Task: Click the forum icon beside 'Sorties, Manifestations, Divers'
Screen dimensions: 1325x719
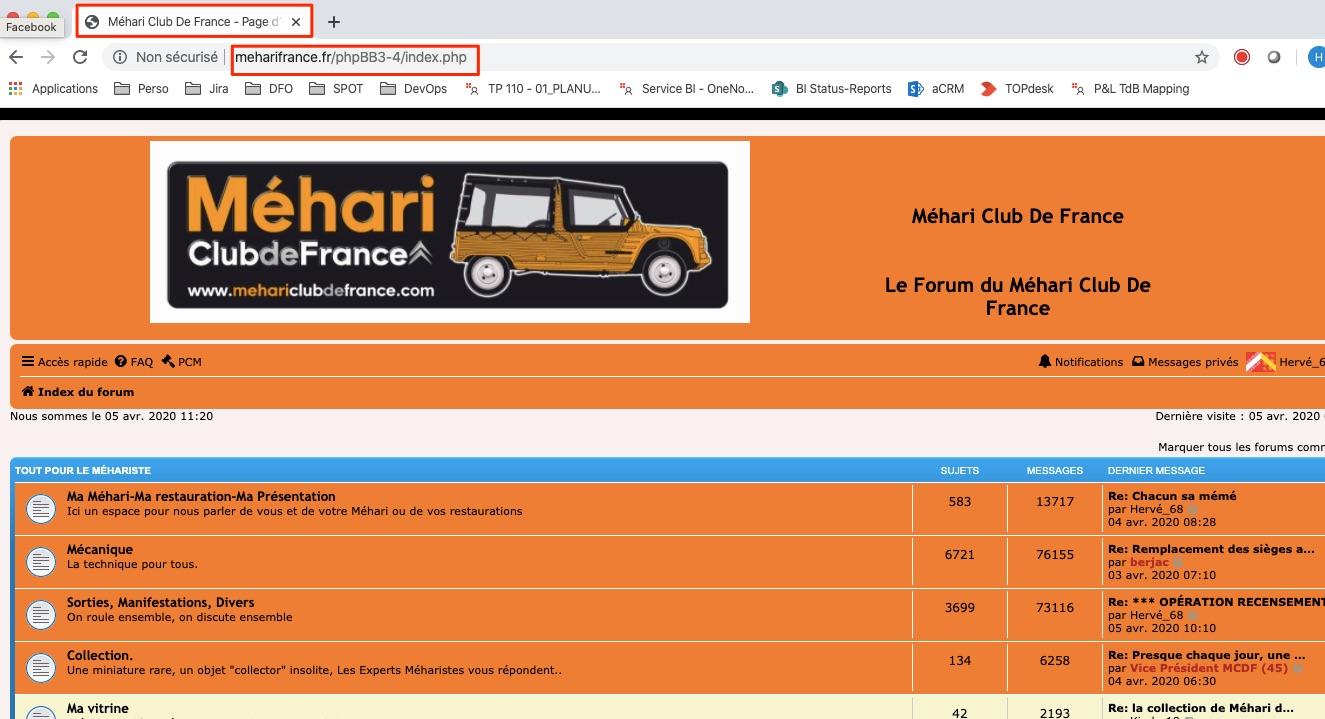Action: click(x=39, y=615)
